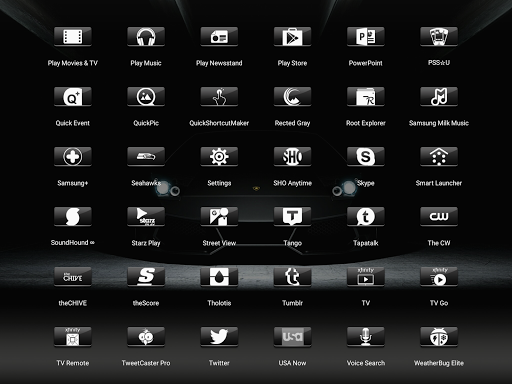Tap the Tango icon
This screenshot has width=512, height=384.
pyautogui.click(x=293, y=216)
